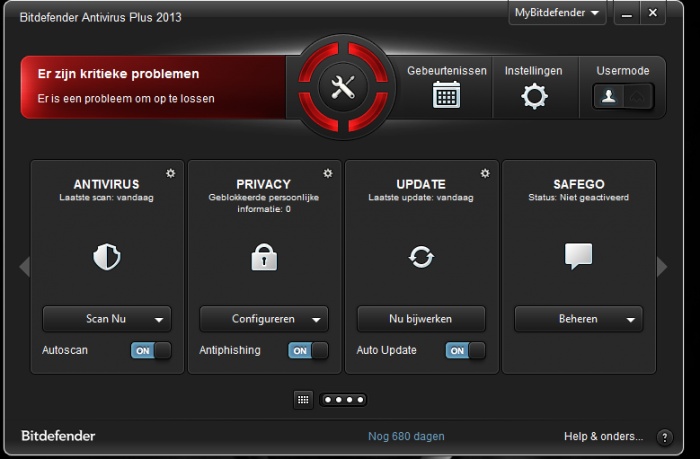Viewport: 700px width, 459px height.
Task: Close the Bitdefender window
Action: click(x=653, y=13)
